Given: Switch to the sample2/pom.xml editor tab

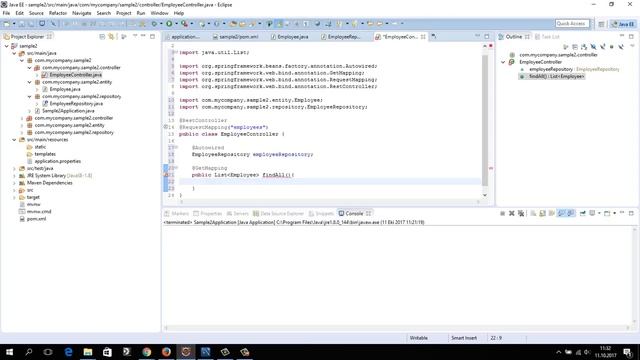Looking at the screenshot, I should [236, 37].
